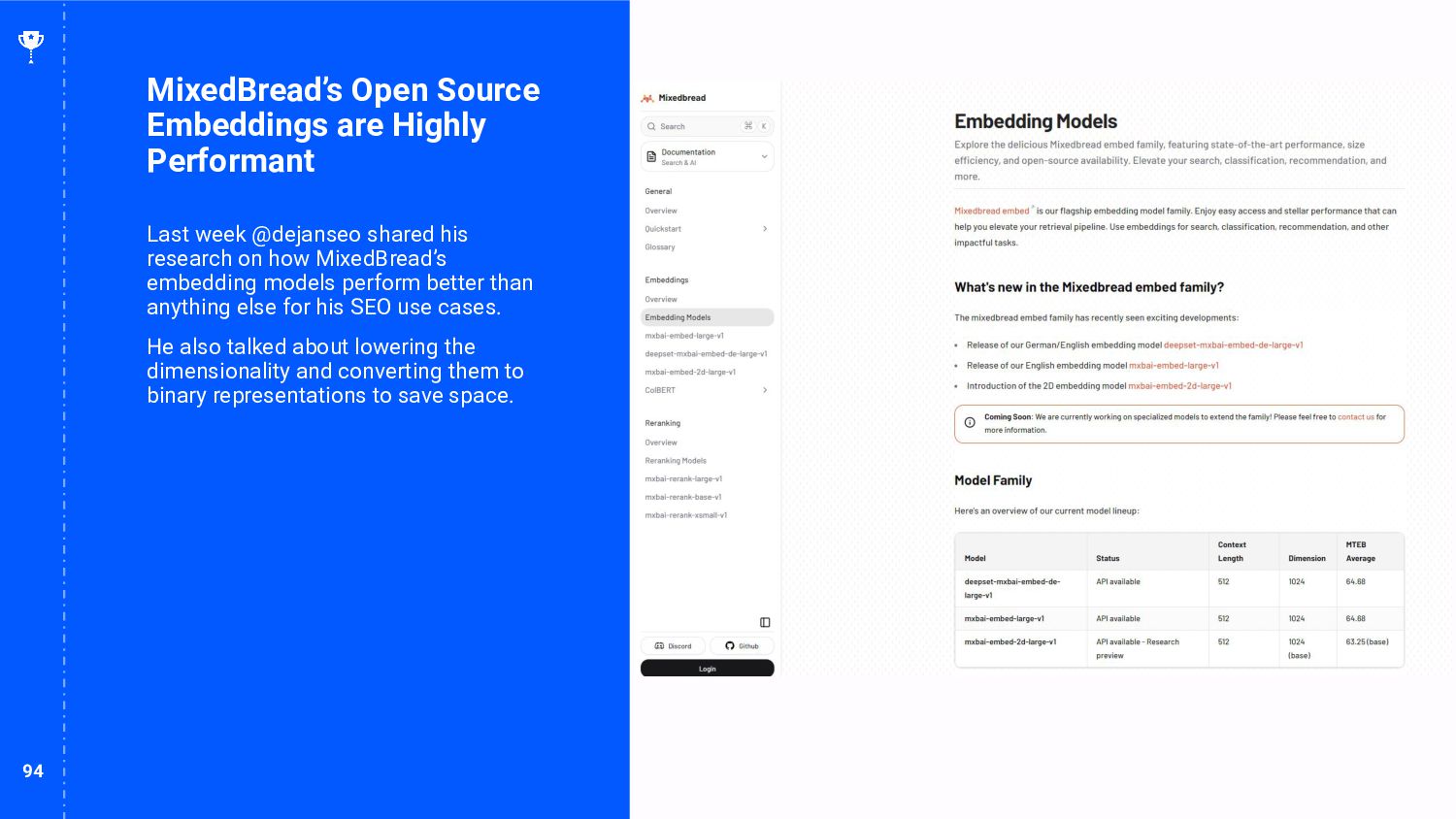Screen dimensions: 1456x819
Task: Open Overview under the Embeddings section
Action: (661, 299)
